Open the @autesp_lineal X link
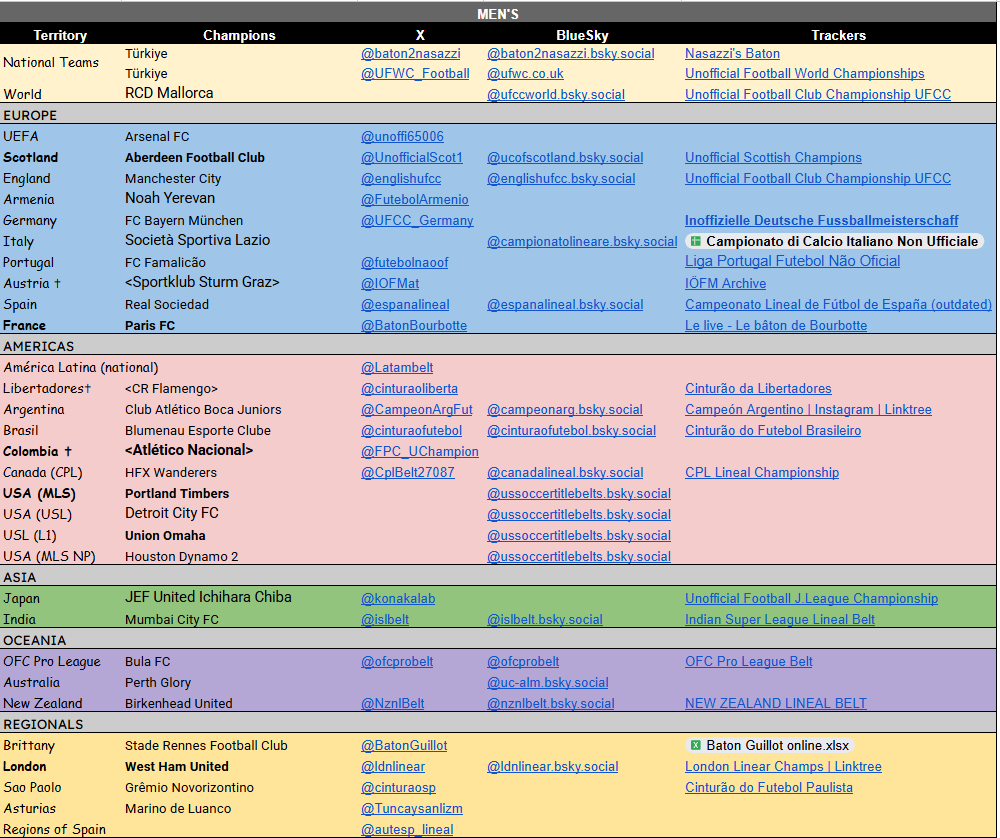Image resolution: width=1000 pixels, height=838 pixels. [407, 830]
